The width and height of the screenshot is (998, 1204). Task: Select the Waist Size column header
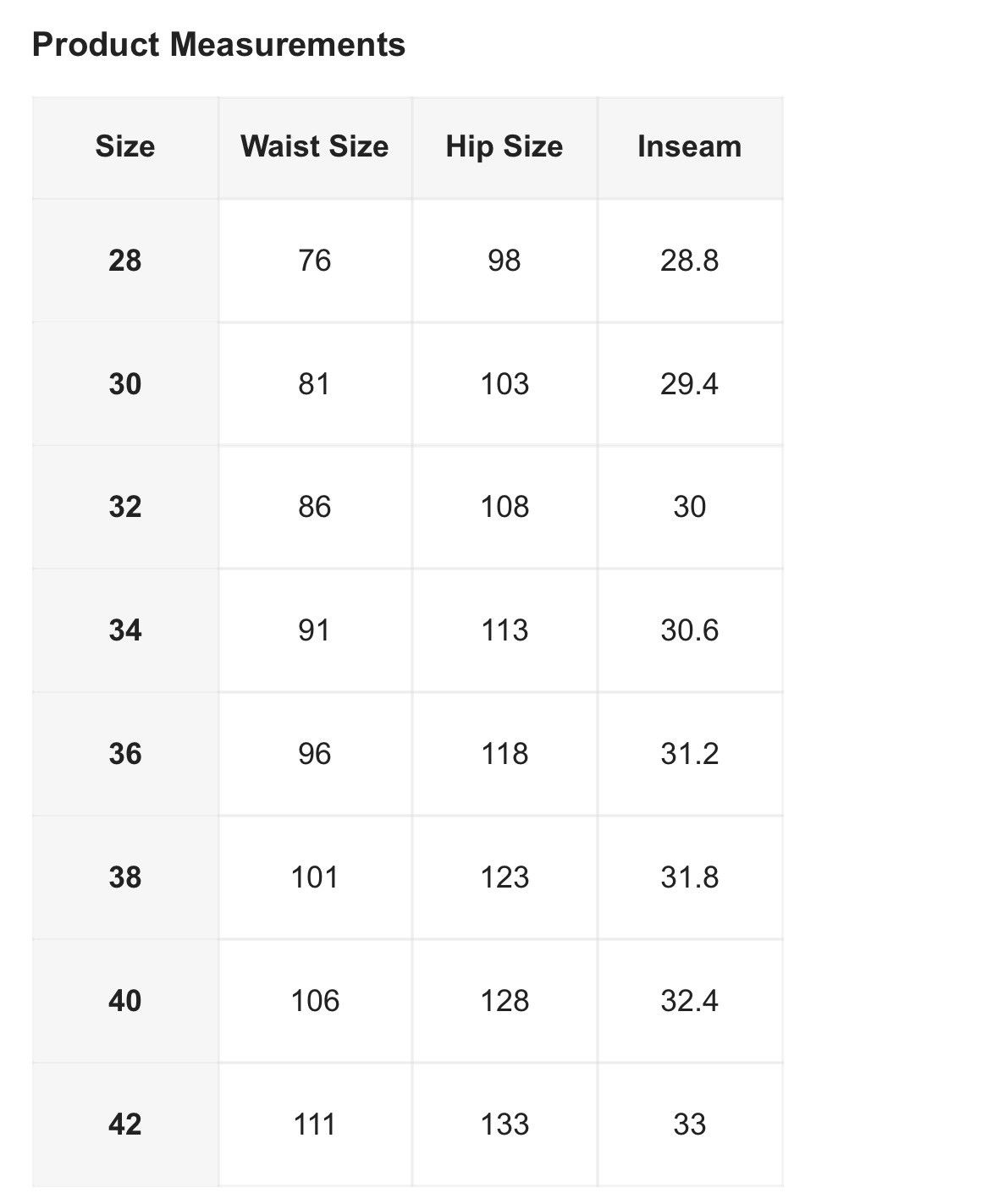tap(315, 147)
